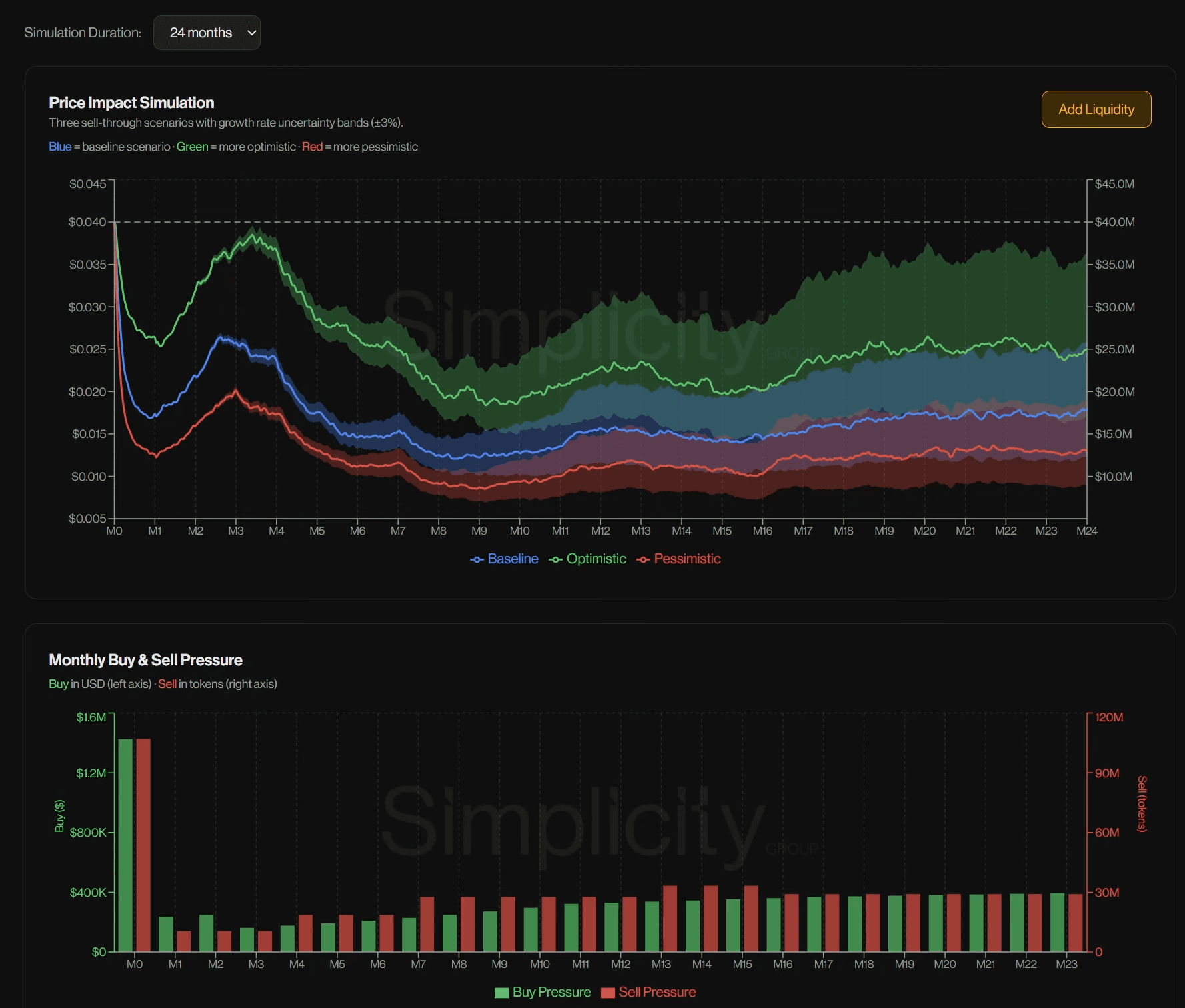This screenshot has width=1185, height=1008.
Task: Click the M23 green buy bar
Action: [1058, 922]
